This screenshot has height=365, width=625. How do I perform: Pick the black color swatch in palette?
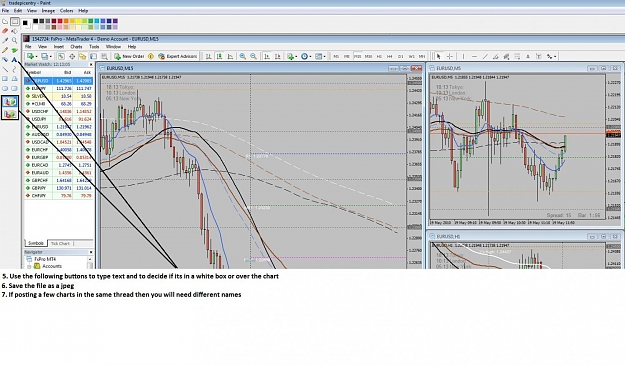point(35,21)
